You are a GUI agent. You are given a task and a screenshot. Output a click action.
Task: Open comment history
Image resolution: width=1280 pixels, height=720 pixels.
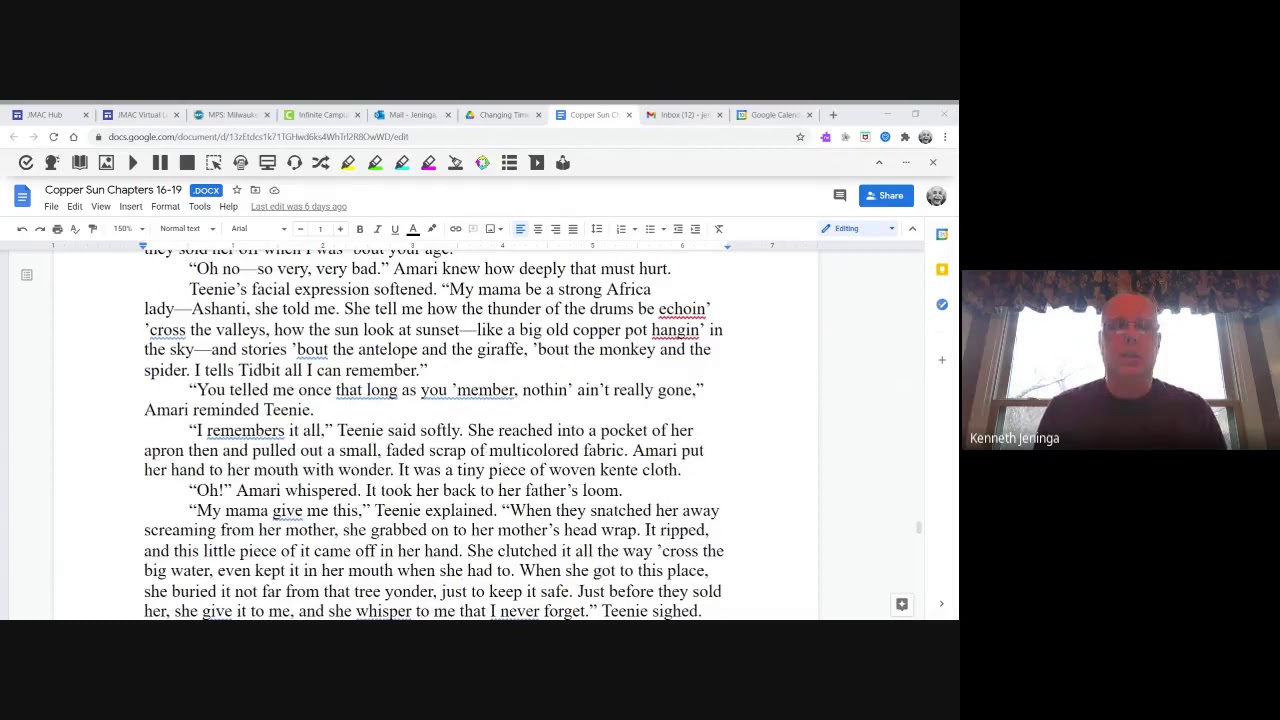pos(840,196)
